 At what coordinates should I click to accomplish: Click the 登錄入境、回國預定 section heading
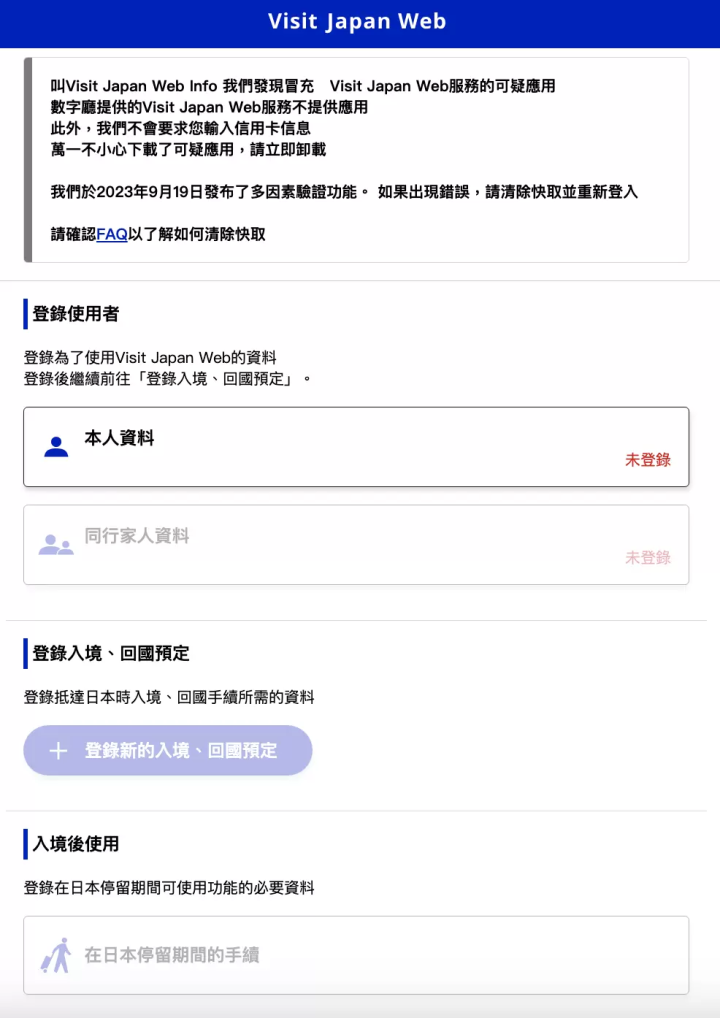(x=111, y=653)
